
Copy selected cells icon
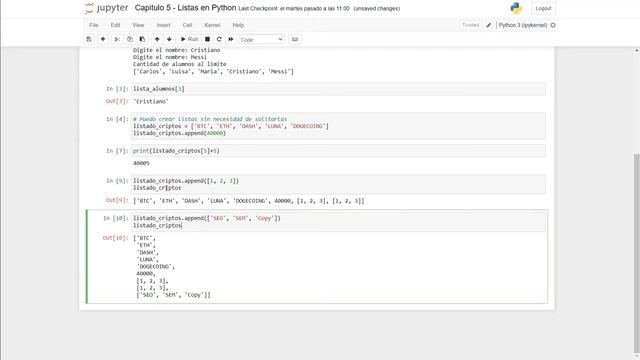click(x=130, y=39)
